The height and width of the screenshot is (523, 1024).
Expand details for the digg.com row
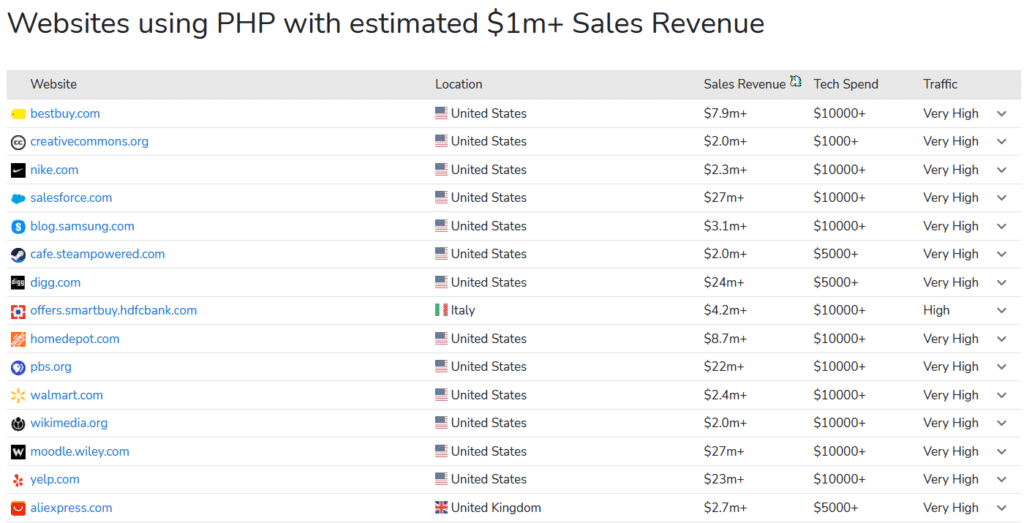[x=1002, y=283]
